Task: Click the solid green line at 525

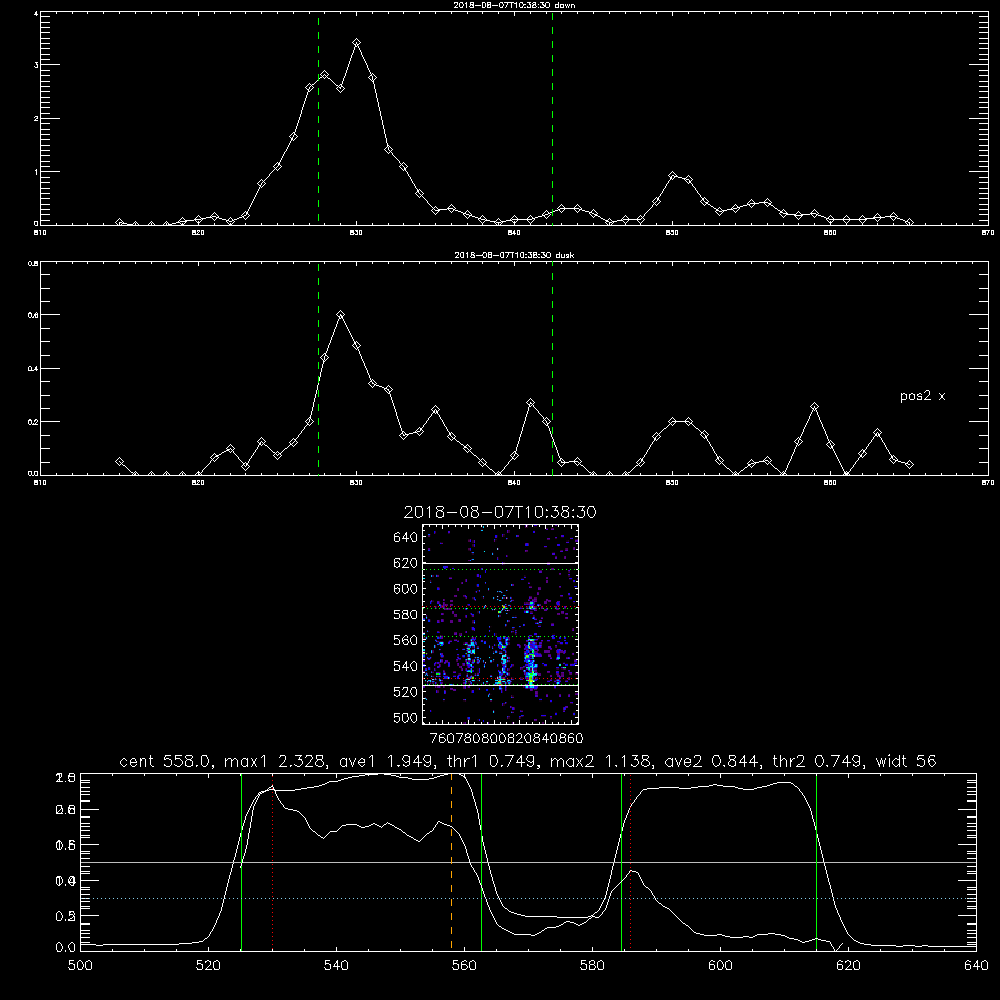Action: click(x=242, y=862)
